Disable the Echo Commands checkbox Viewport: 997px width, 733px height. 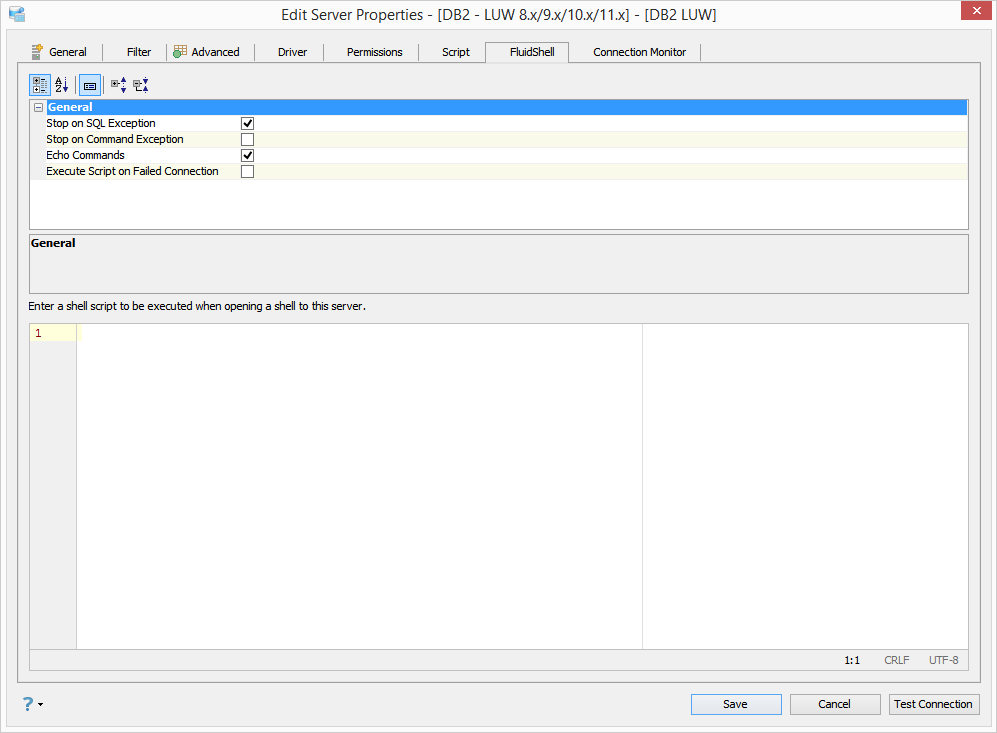[247, 155]
